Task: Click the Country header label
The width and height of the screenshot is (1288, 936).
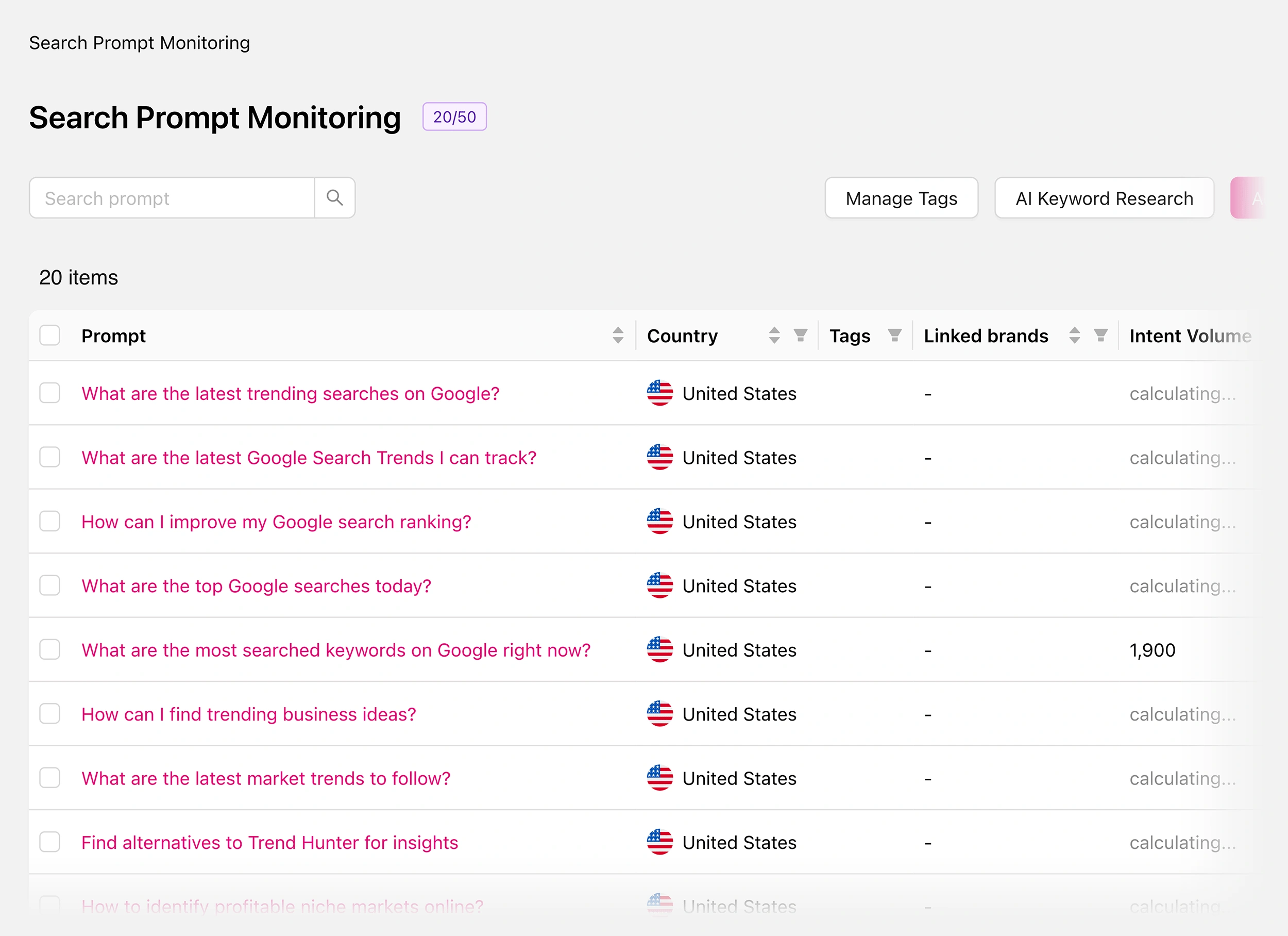Action: click(682, 336)
